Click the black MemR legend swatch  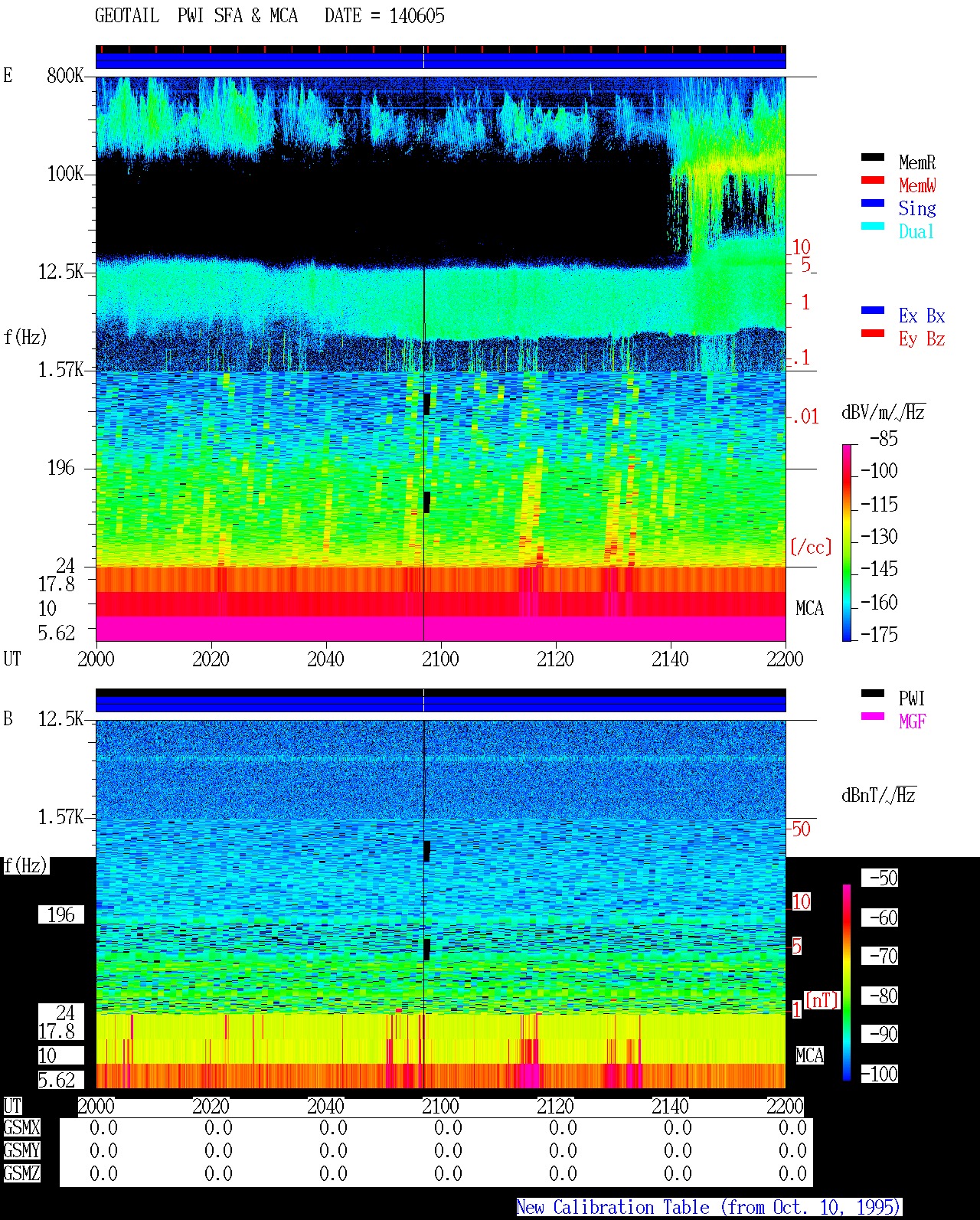(873, 158)
